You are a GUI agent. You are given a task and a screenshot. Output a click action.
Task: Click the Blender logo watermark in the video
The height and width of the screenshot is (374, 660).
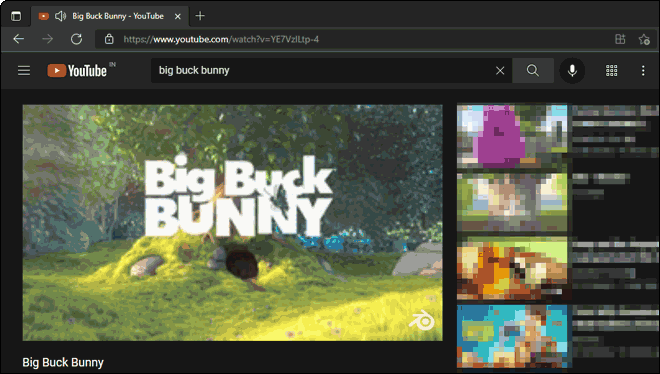tap(421, 321)
